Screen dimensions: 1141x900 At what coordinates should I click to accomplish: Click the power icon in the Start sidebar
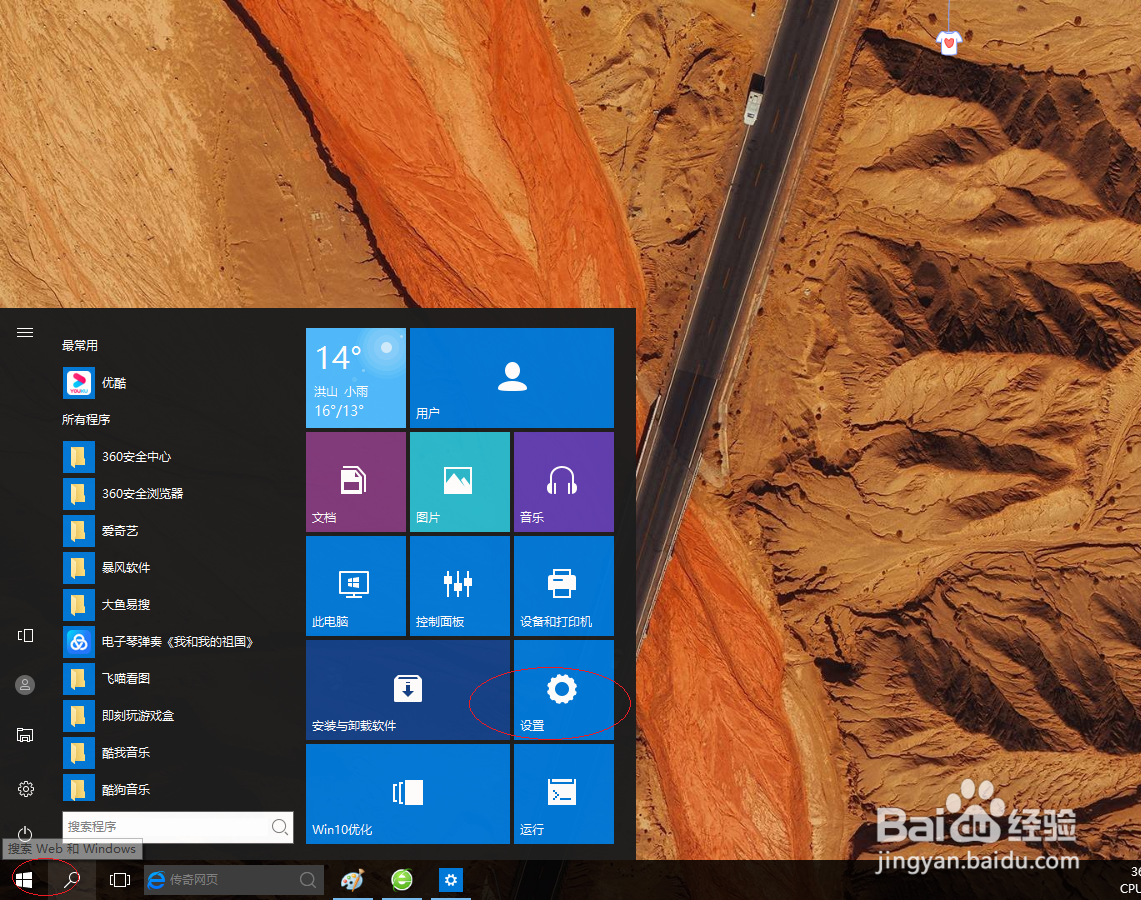coord(25,834)
